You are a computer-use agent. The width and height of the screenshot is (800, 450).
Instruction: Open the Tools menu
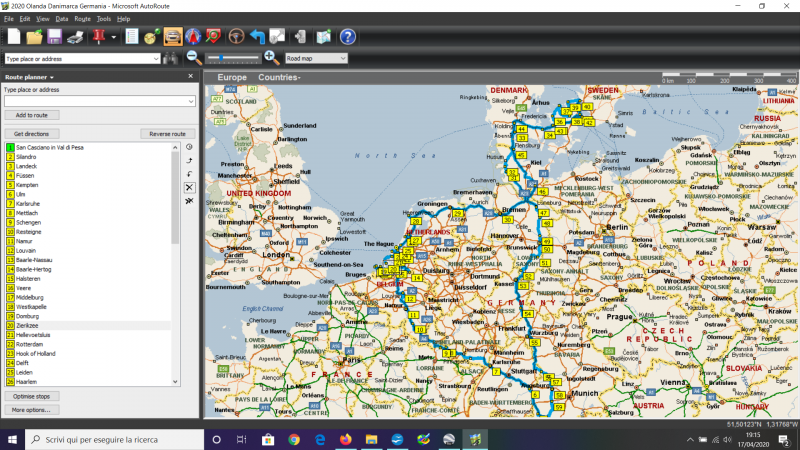tap(103, 18)
